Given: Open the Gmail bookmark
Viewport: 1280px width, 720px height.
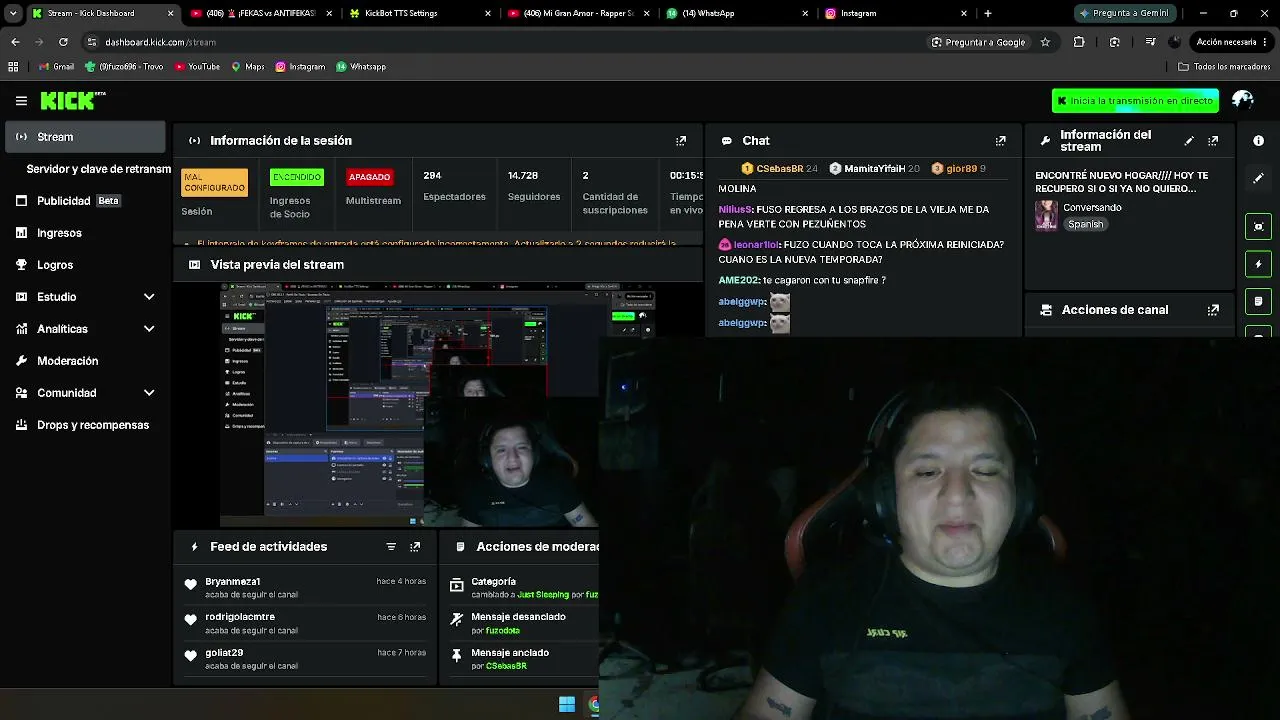Looking at the screenshot, I should (x=56, y=67).
